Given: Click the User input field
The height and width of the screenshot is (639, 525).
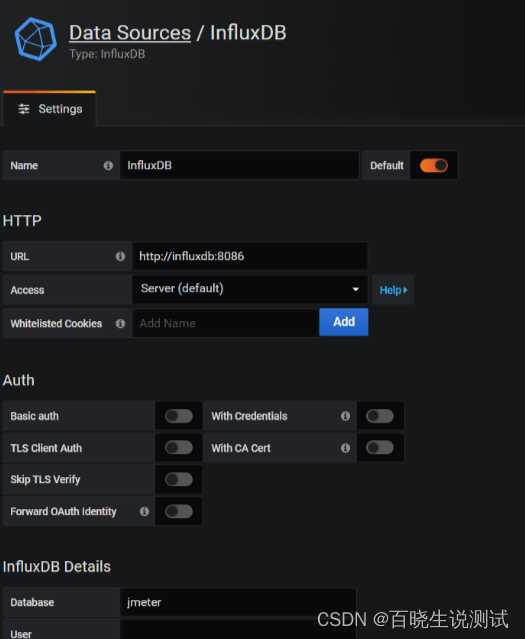Looking at the screenshot, I should [238, 629].
